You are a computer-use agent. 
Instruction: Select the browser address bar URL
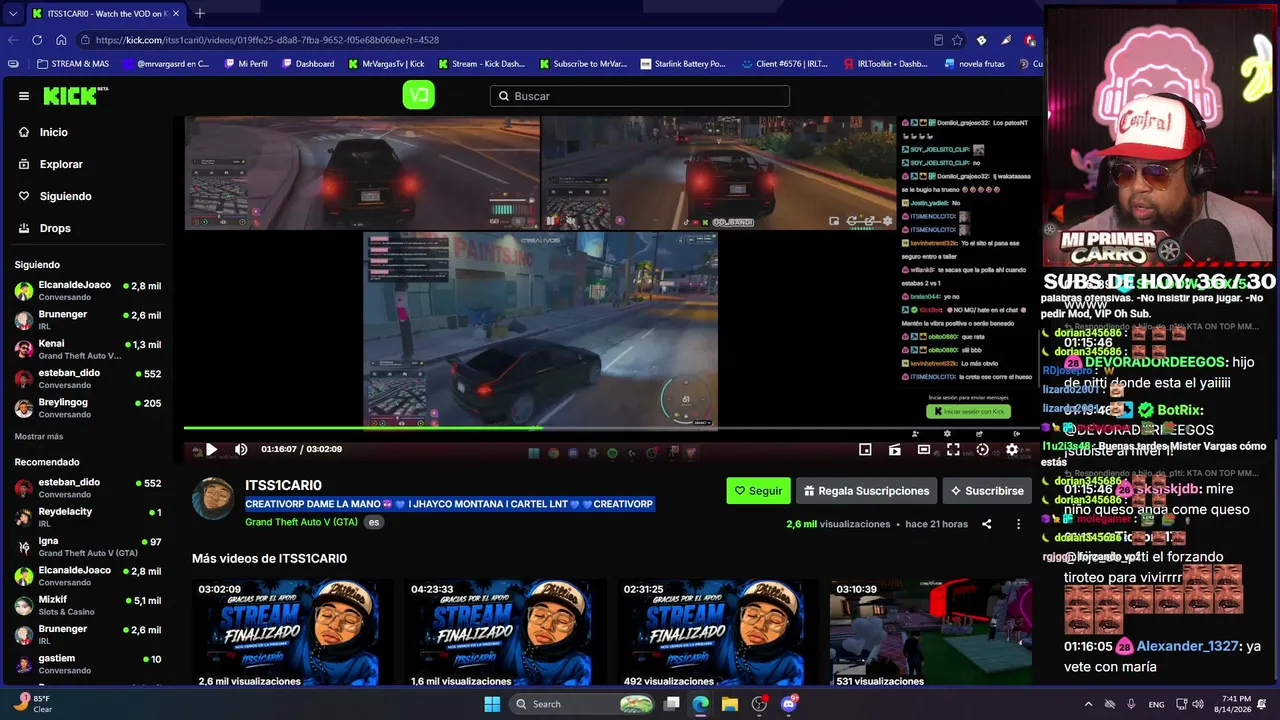pos(268,40)
